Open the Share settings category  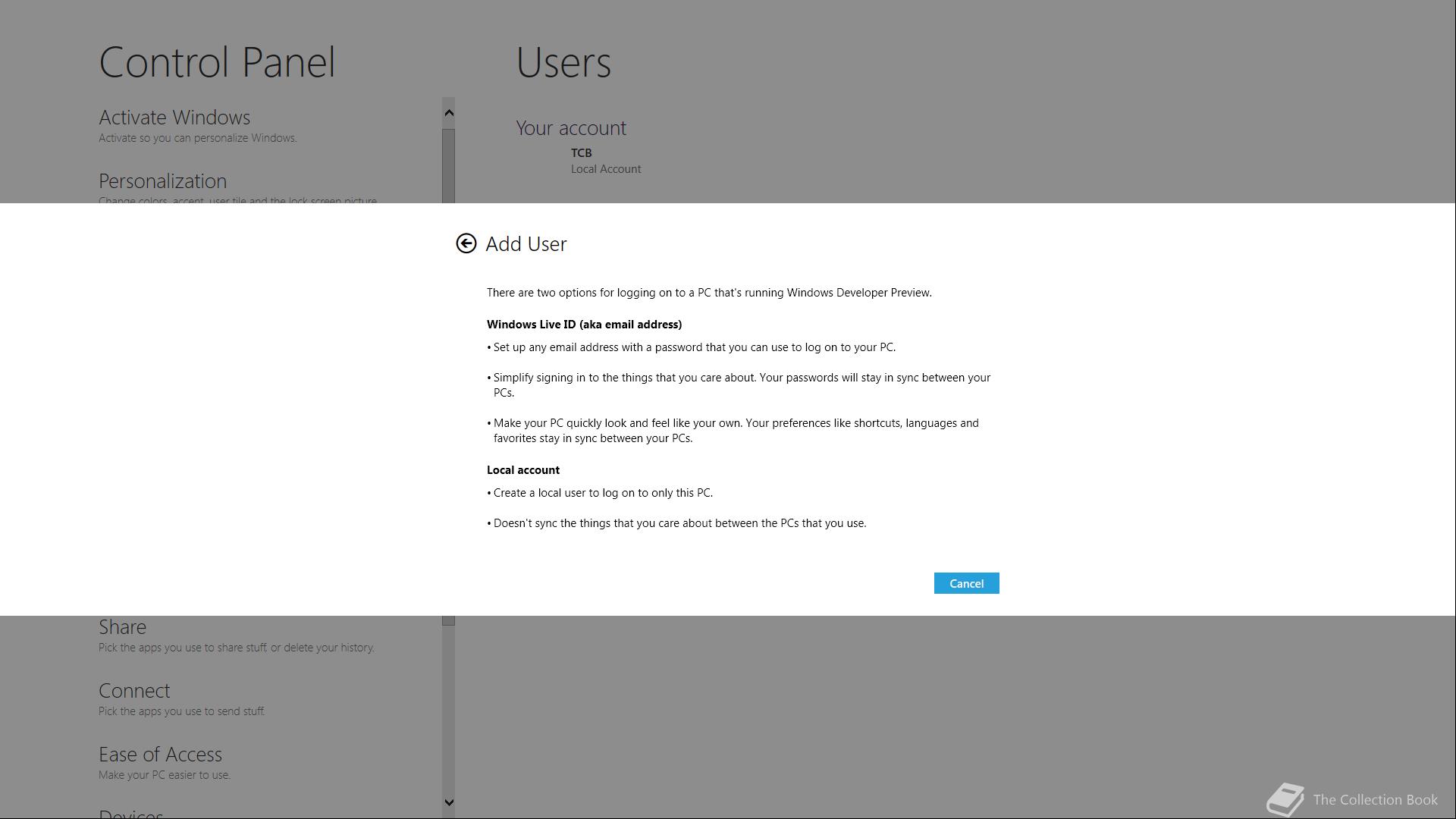(x=122, y=627)
